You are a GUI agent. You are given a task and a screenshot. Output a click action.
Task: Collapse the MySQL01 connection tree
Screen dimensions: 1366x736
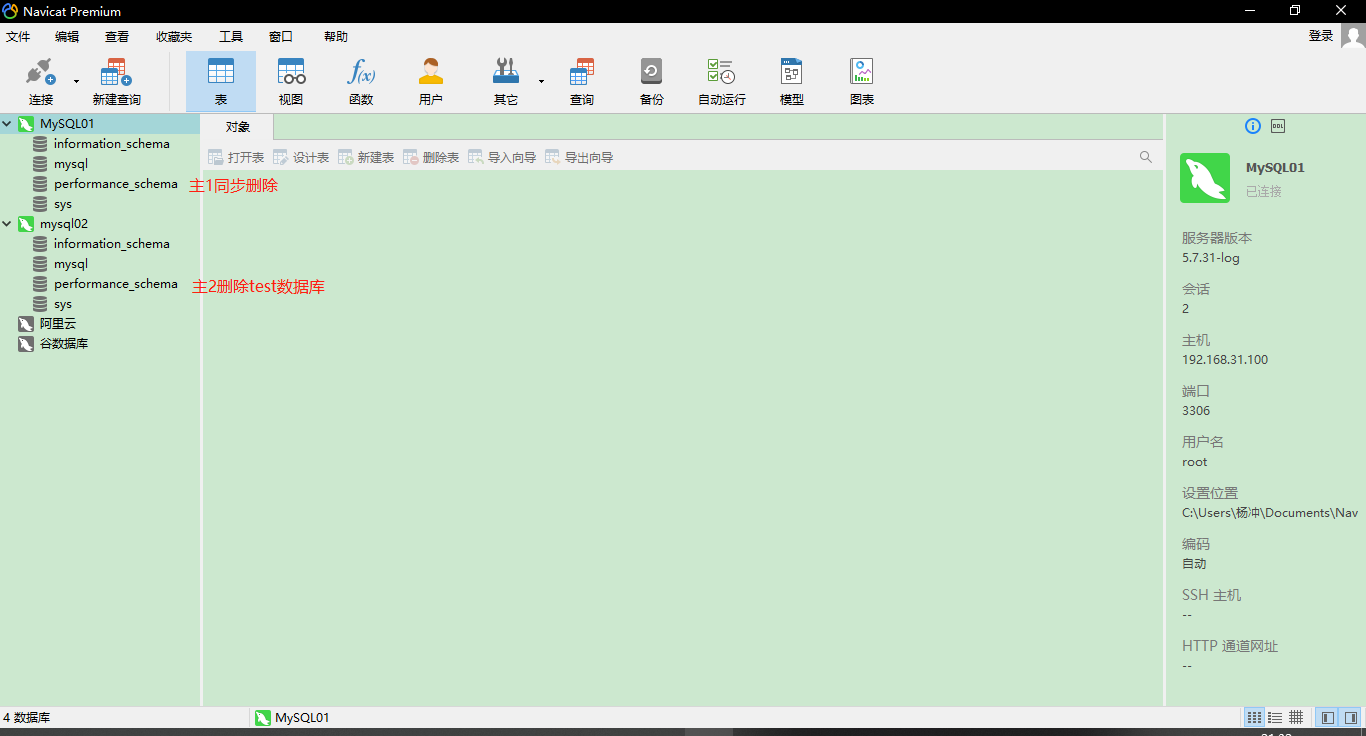(x=7, y=124)
